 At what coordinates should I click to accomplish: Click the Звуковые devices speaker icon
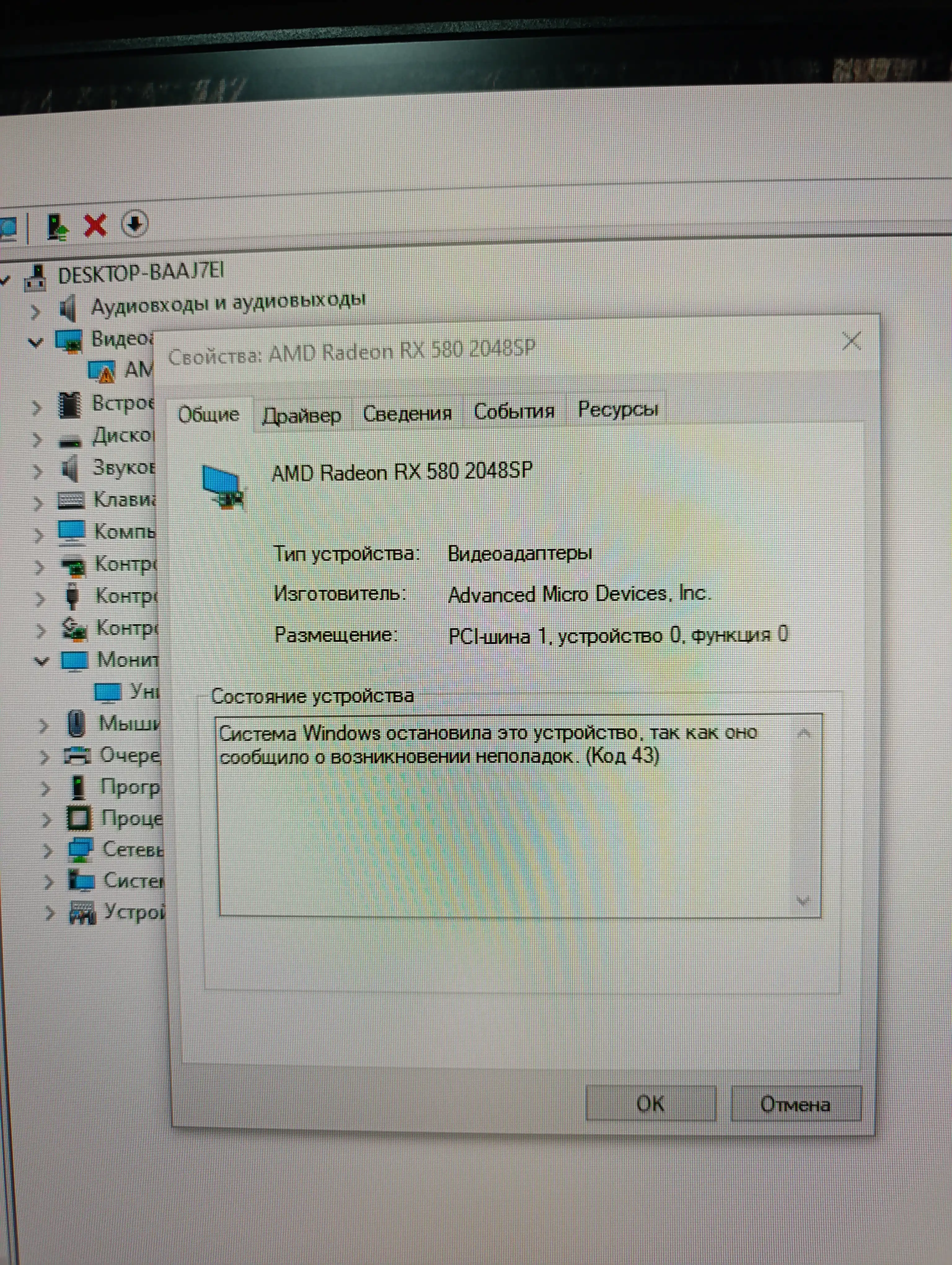[70, 469]
